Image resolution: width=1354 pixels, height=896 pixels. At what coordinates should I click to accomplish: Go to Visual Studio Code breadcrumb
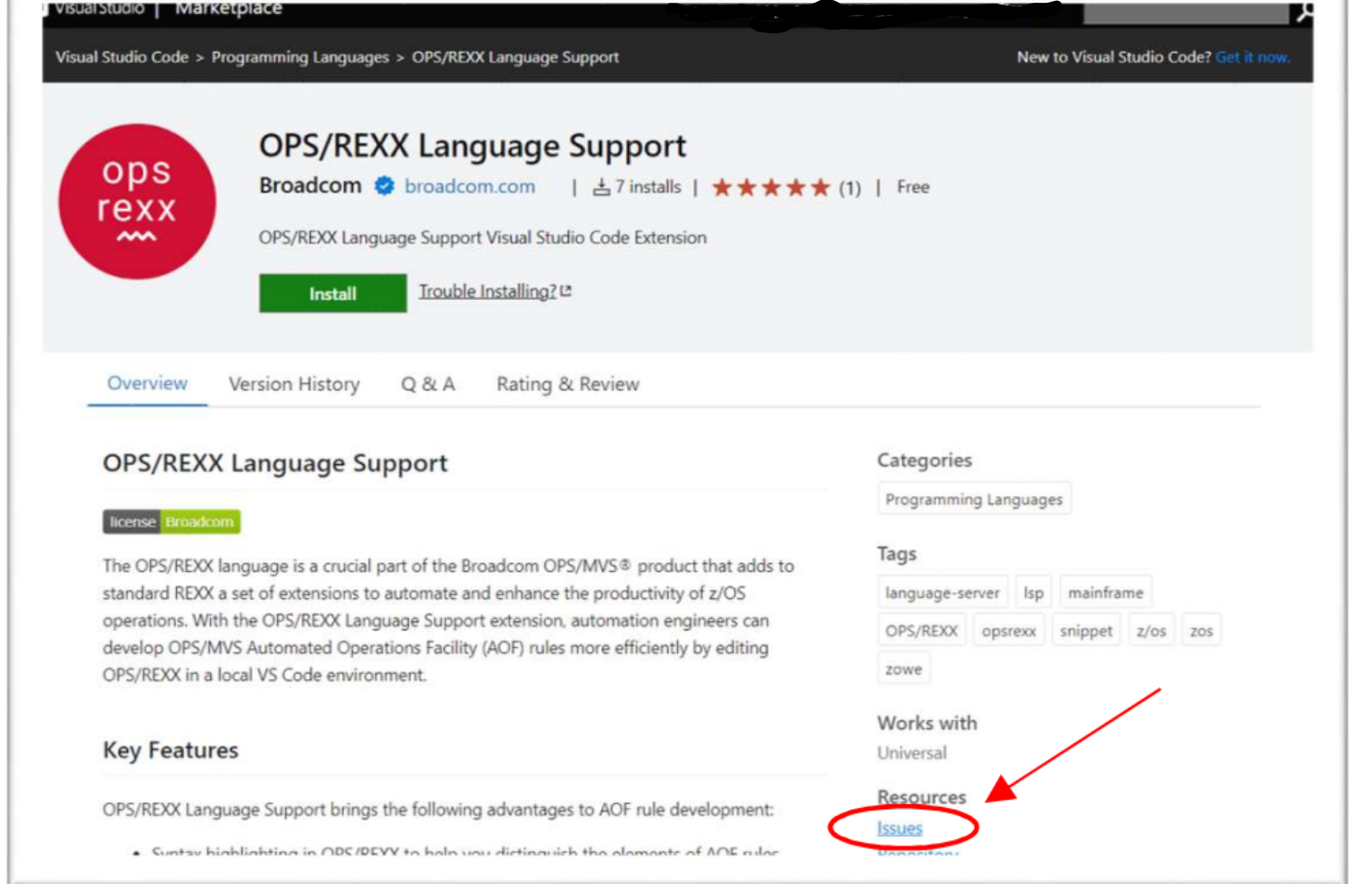[121, 57]
